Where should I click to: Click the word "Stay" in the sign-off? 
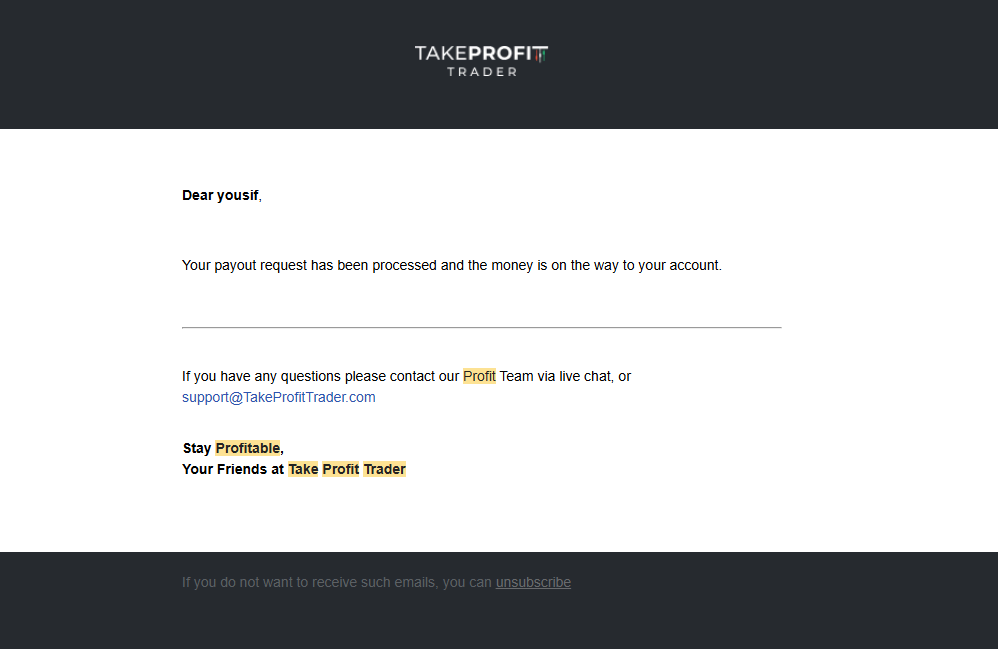coord(197,448)
